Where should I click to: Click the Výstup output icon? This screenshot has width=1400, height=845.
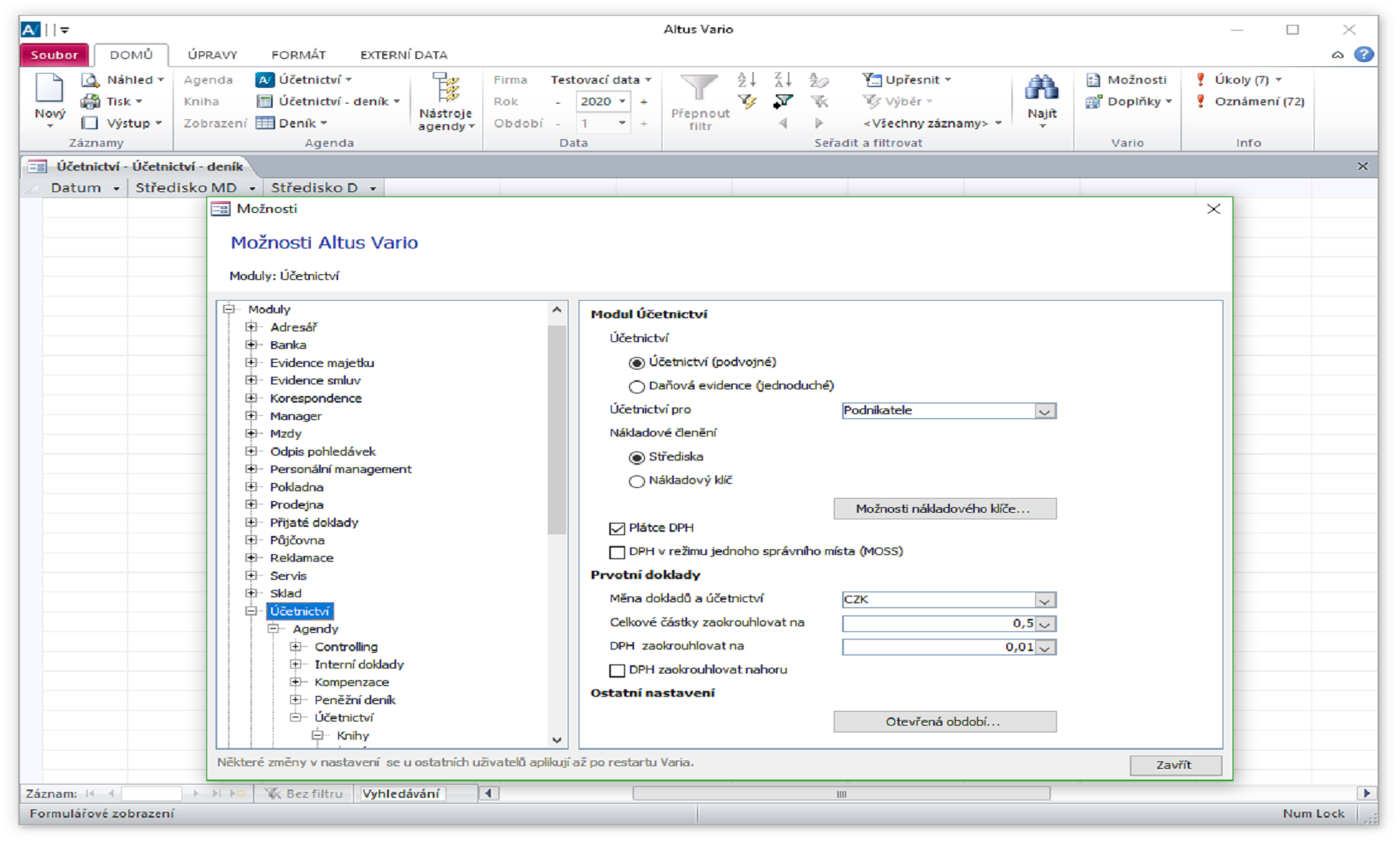(90, 123)
